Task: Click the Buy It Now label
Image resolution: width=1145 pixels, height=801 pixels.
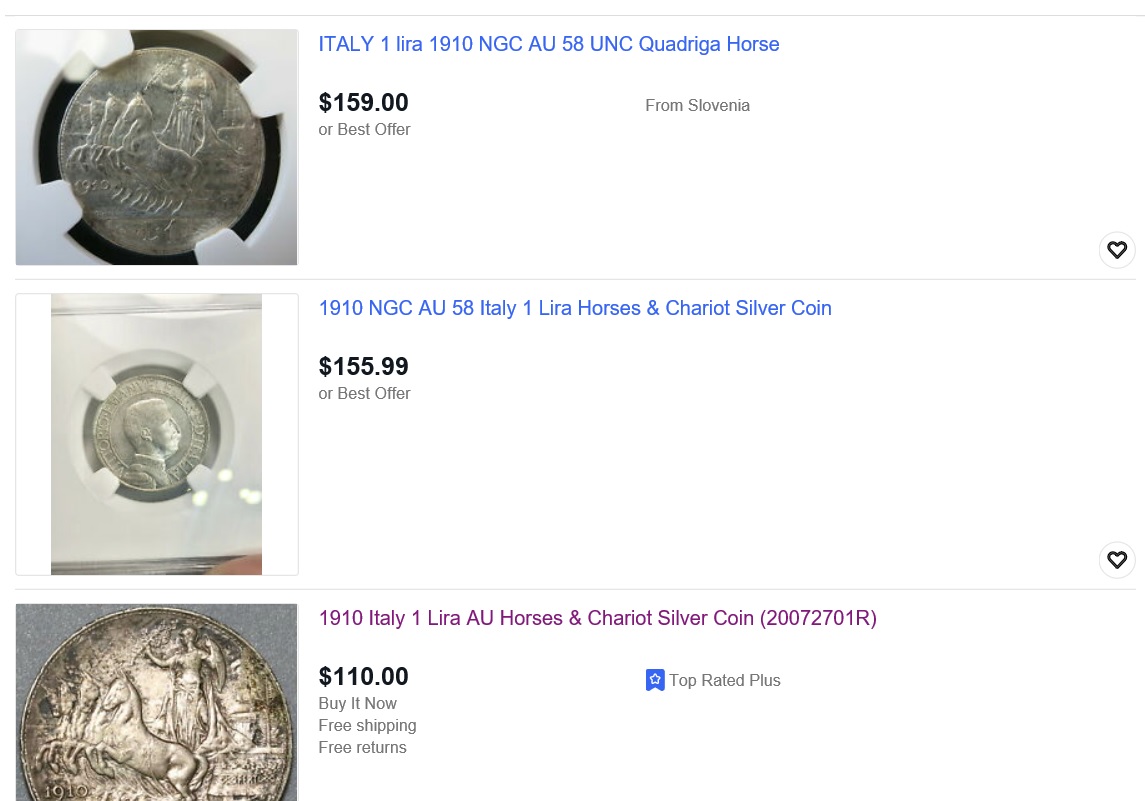Action: [357, 704]
